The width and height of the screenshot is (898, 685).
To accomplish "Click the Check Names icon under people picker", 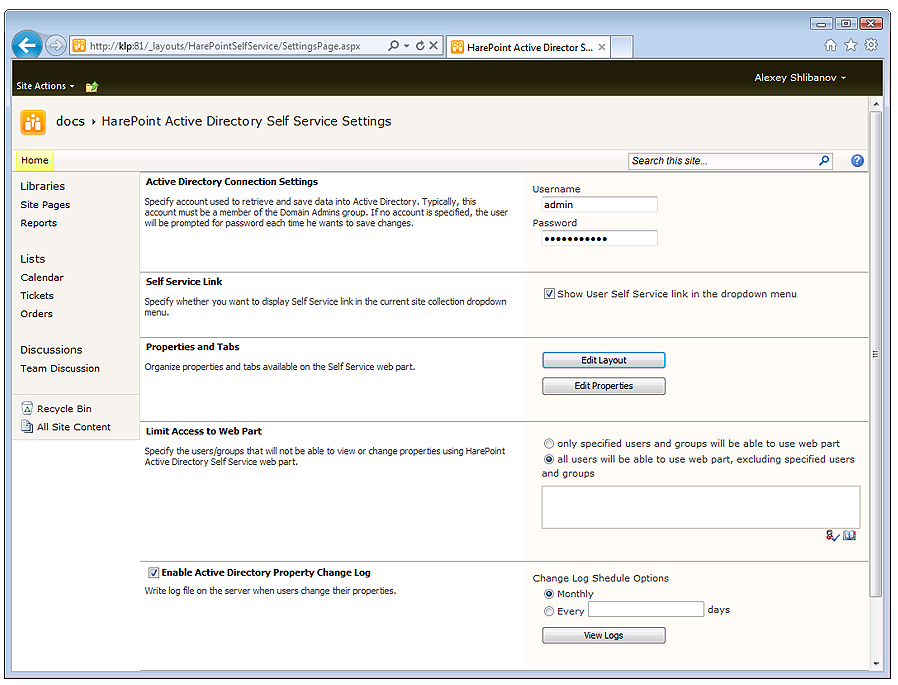I will [x=832, y=536].
